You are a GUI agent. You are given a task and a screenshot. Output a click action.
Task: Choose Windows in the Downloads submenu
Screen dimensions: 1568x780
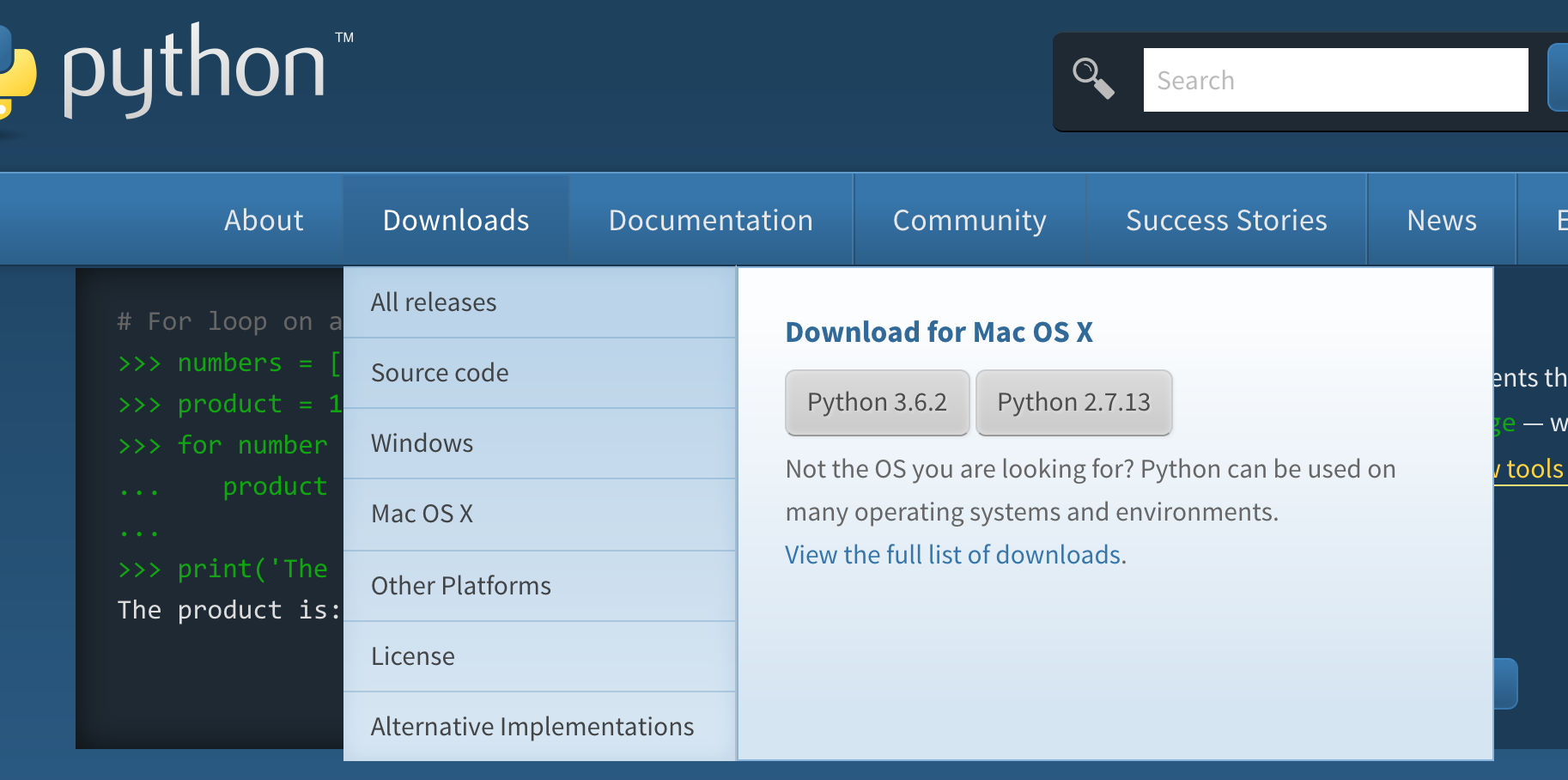click(539, 443)
